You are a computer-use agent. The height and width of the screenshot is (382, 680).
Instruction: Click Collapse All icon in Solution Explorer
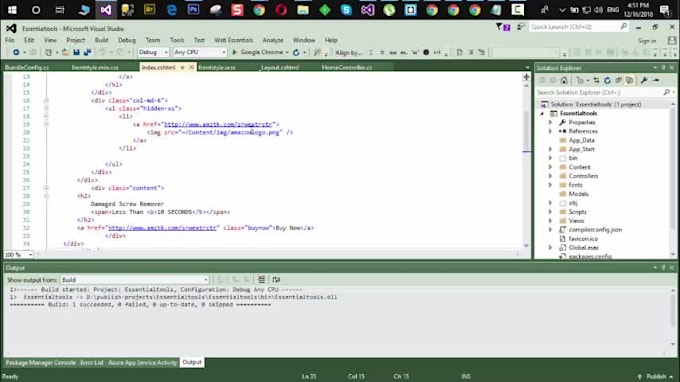(x=618, y=80)
